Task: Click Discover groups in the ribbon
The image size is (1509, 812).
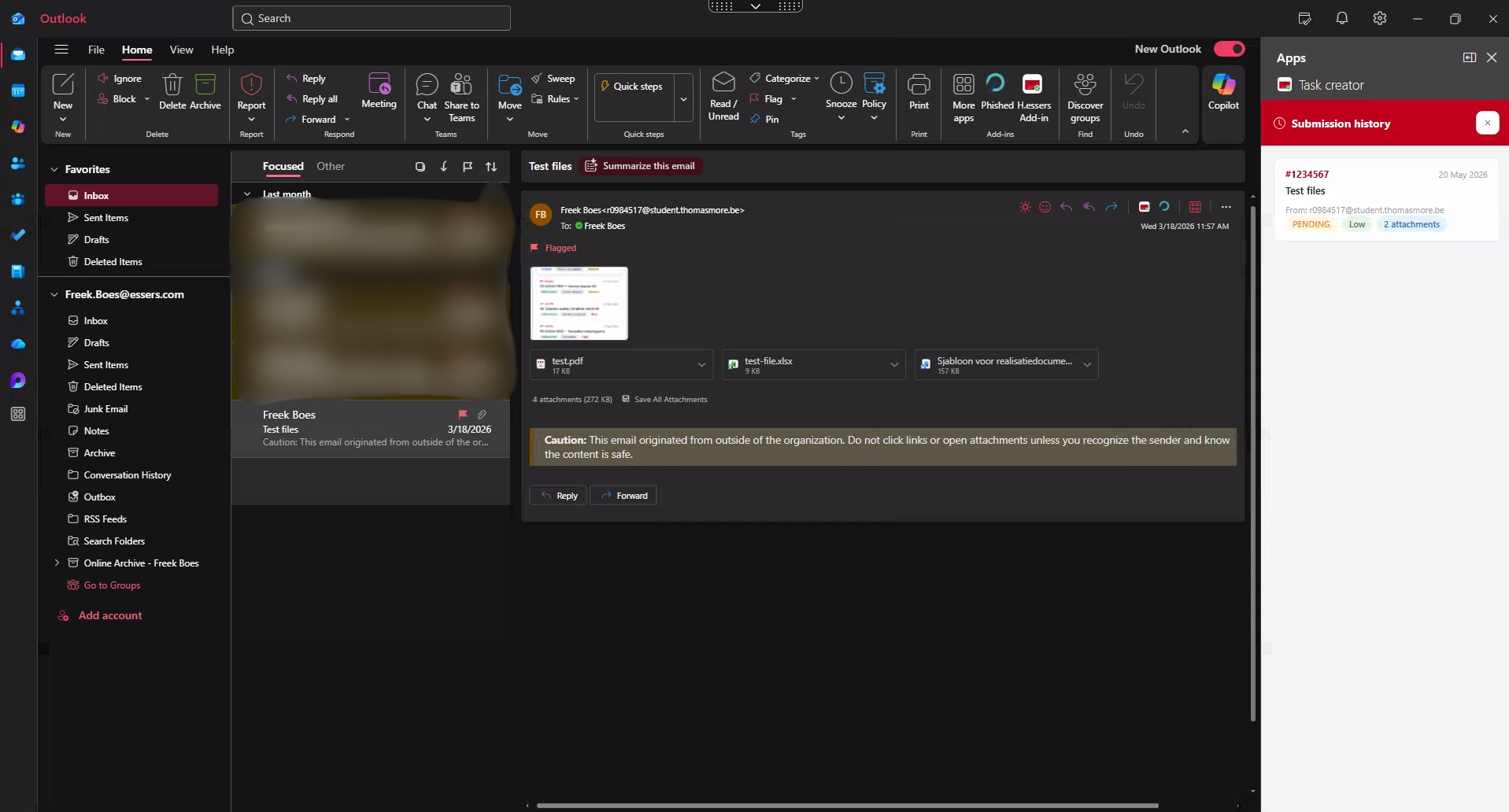Action: point(1085,98)
